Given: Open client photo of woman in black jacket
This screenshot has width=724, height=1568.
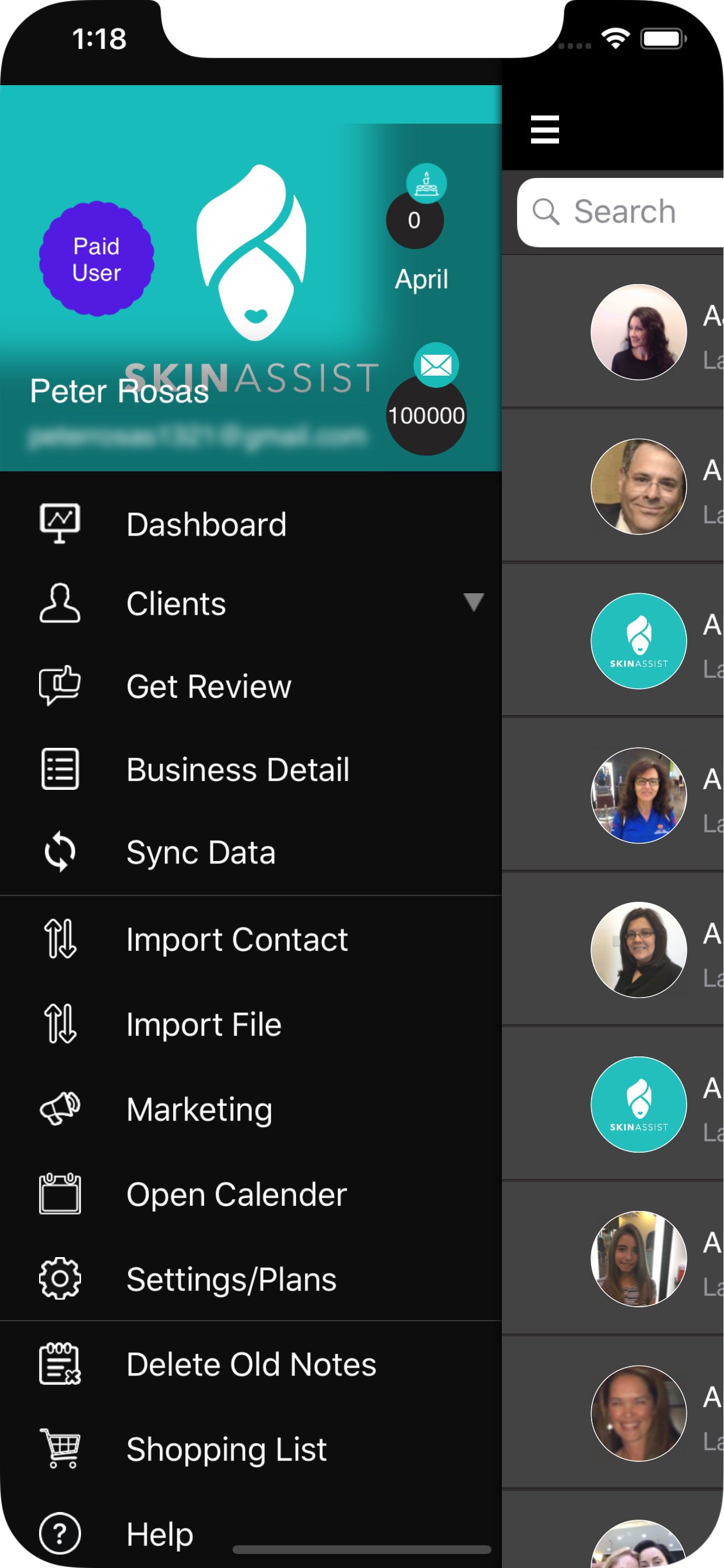Looking at the screenshot, I should pyautogui.click(x=638, y=950).
